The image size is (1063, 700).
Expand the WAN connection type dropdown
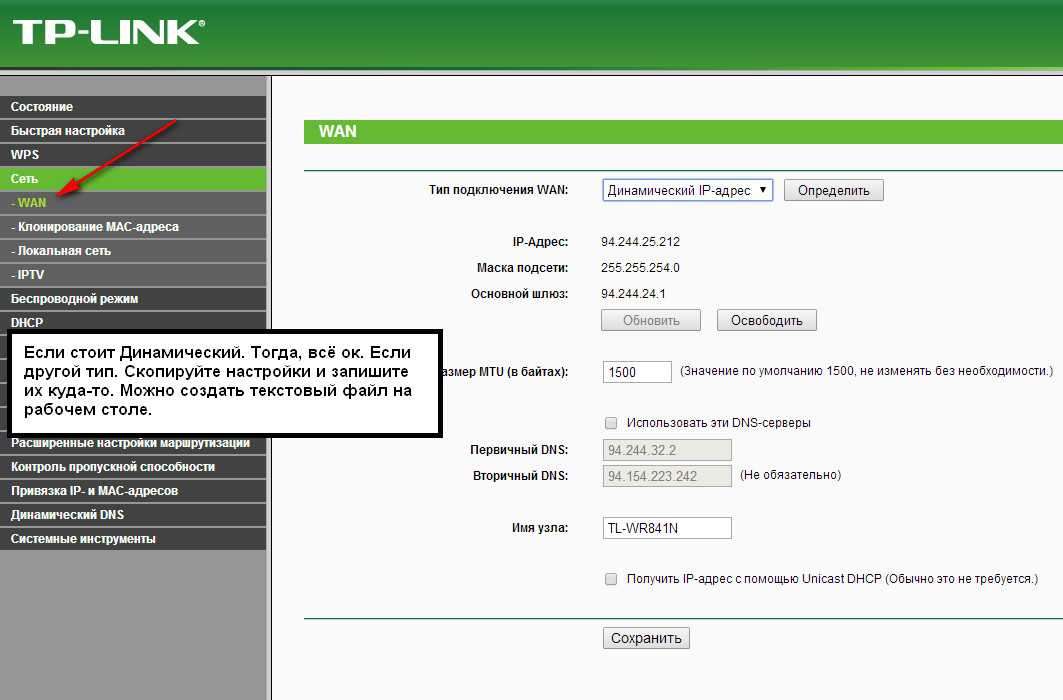point(687,190)
